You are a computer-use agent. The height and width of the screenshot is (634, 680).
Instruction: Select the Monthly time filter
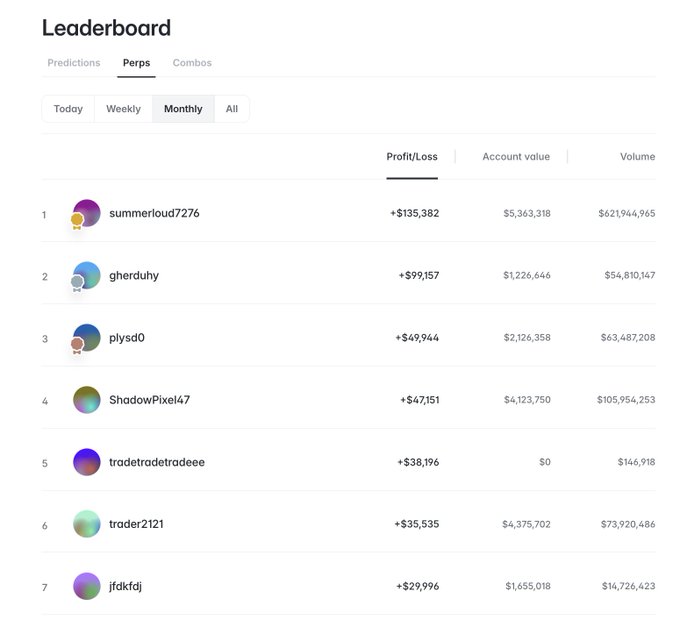pyautogui.click(x=183, y=109)
